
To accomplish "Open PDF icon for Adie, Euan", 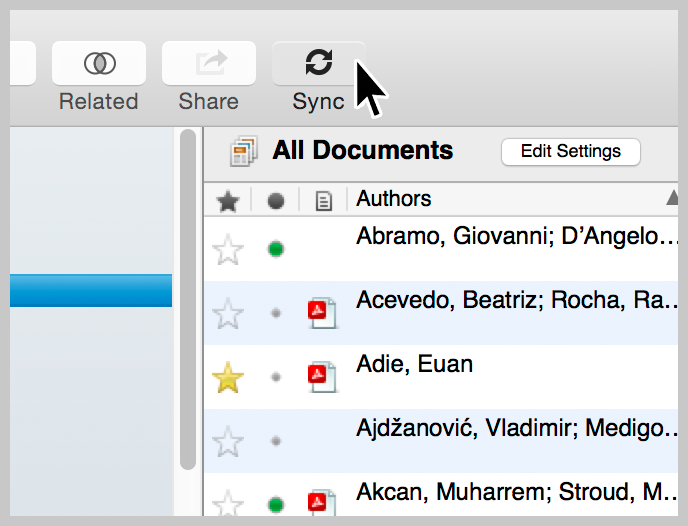I will pos(322,376).
